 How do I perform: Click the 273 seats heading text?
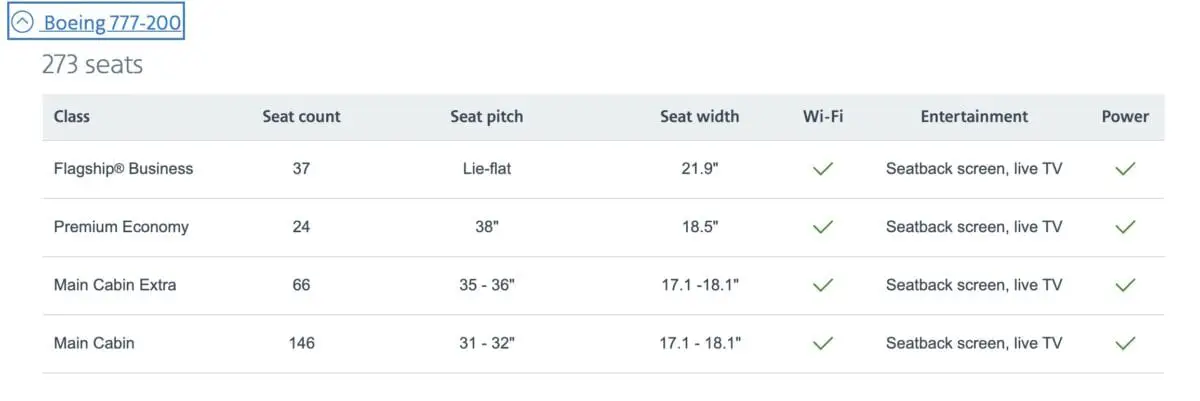pyautogui.click(x=92, y=65)
